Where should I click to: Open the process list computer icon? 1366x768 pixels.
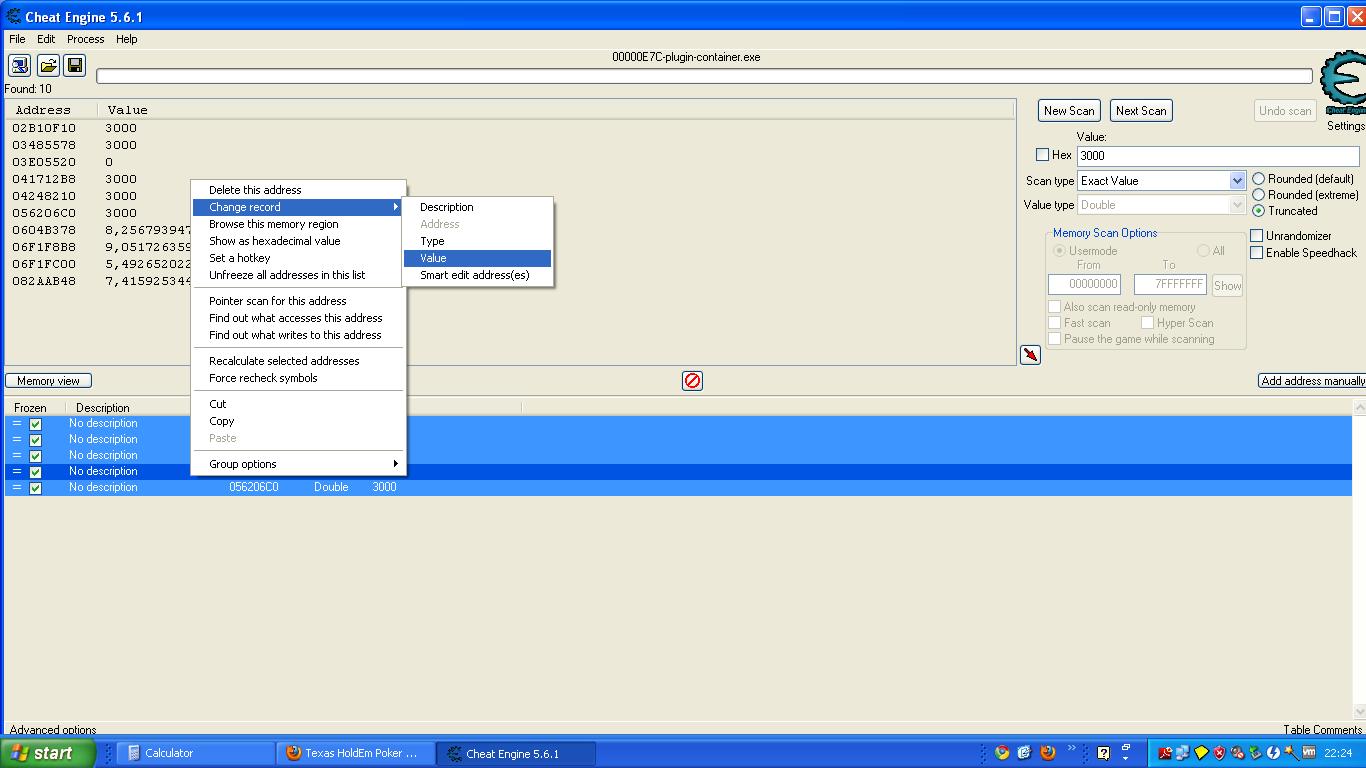tap(19, 66)
